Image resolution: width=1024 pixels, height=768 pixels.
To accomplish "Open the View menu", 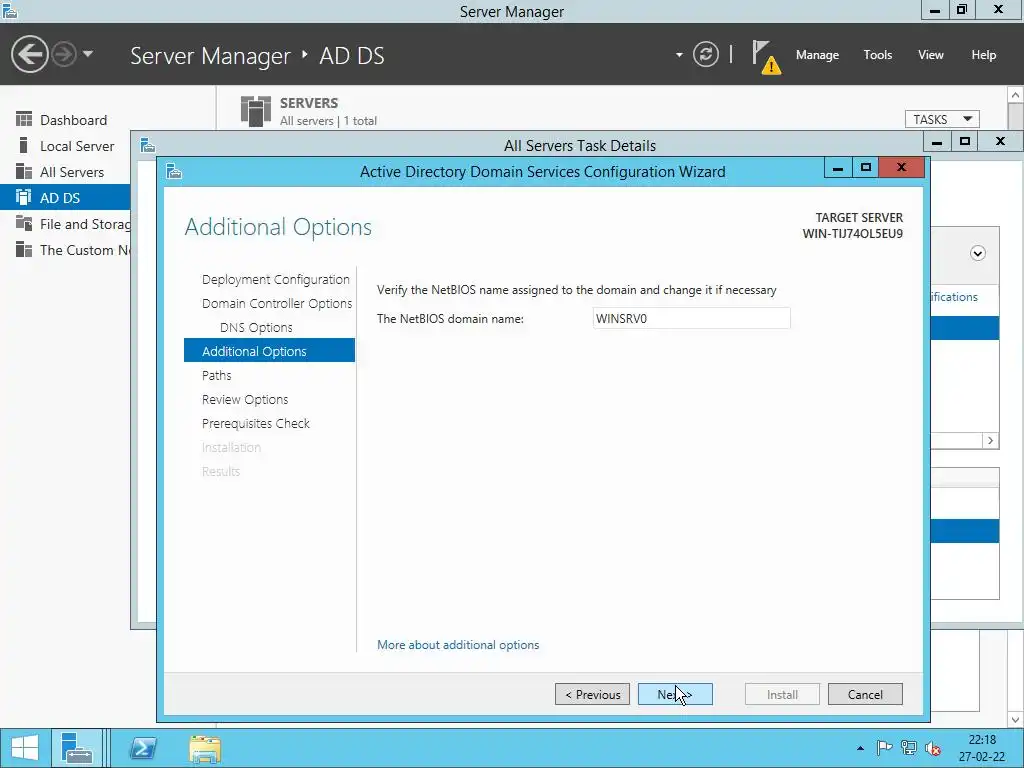I will 930,55.
